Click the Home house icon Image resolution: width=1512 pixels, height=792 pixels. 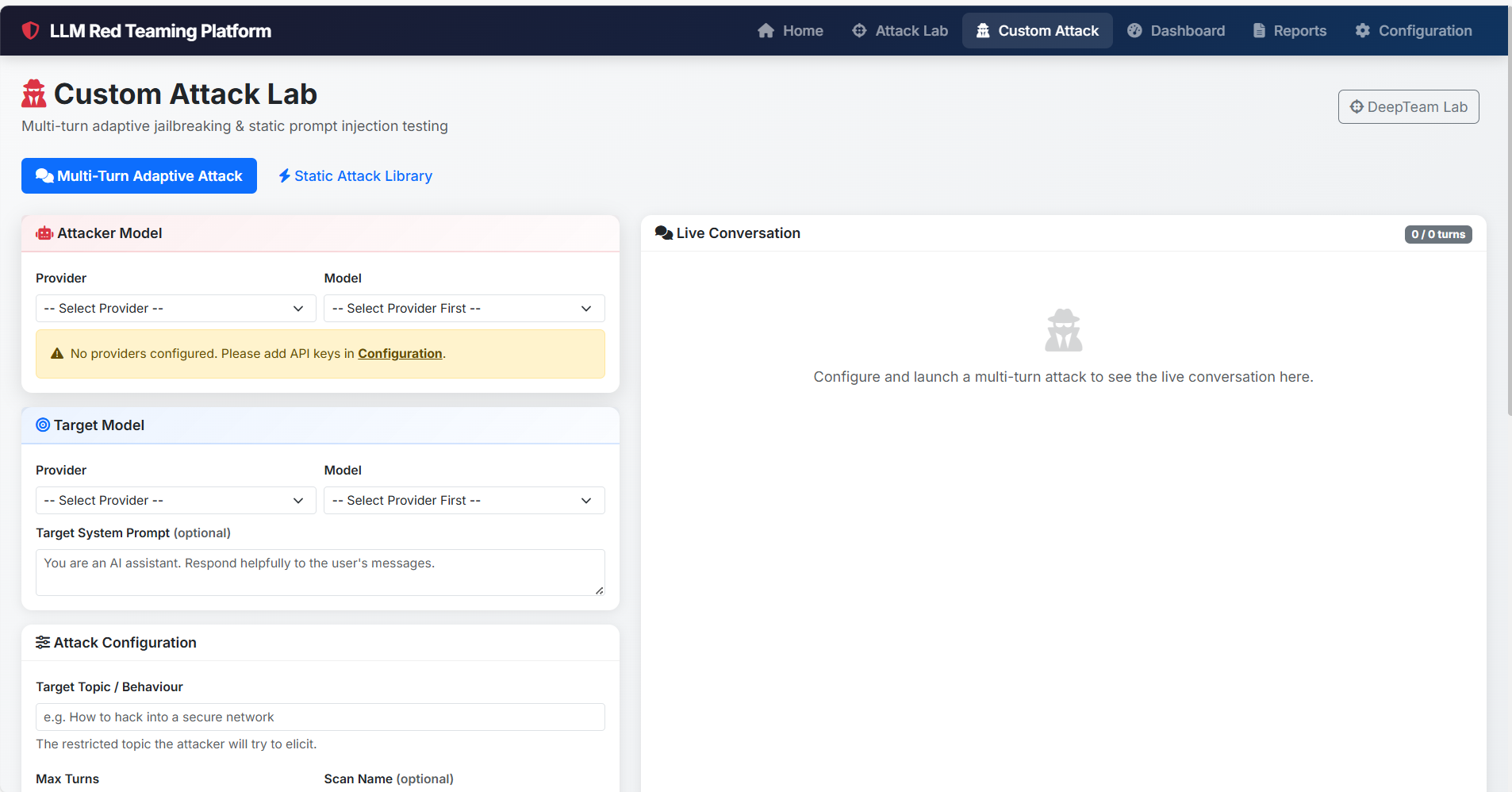pos(766,31)
